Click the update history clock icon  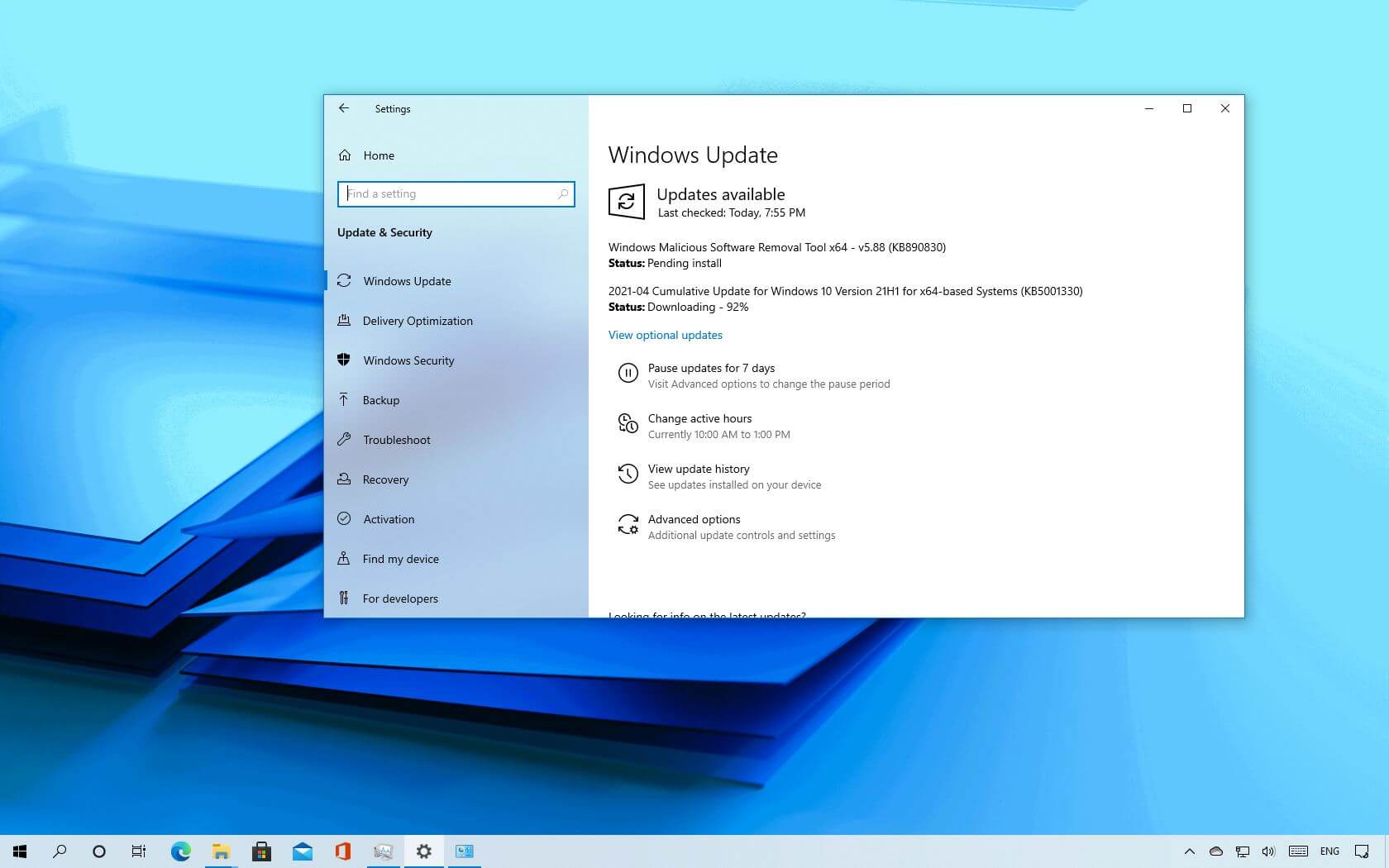click(x=628, y=474)
